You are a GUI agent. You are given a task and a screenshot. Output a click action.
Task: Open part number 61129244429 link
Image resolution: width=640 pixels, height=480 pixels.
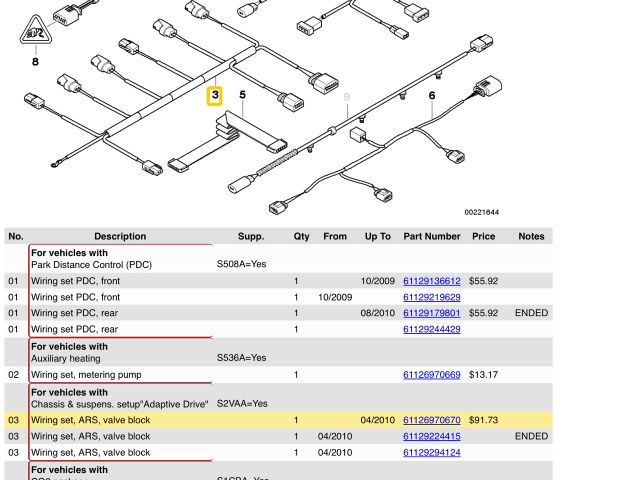coord(431,329)
